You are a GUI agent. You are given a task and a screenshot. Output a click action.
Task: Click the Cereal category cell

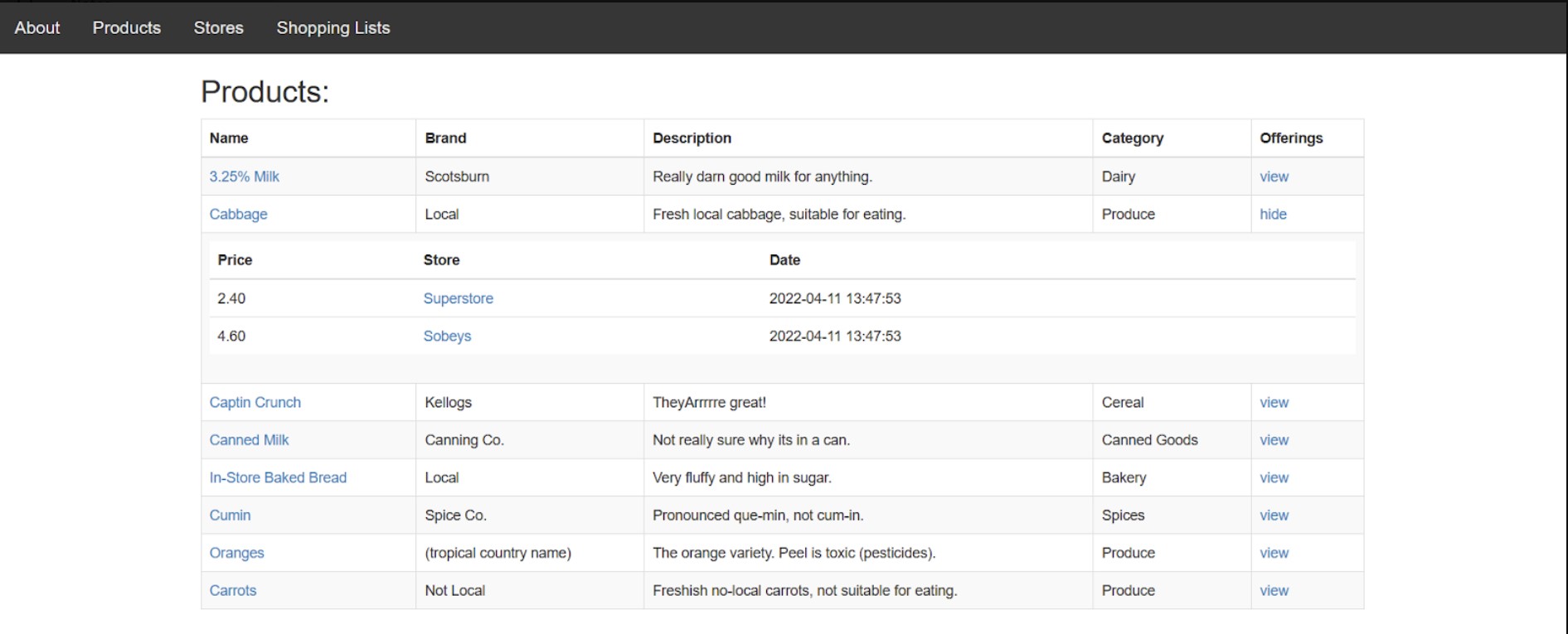point(1172,402)
